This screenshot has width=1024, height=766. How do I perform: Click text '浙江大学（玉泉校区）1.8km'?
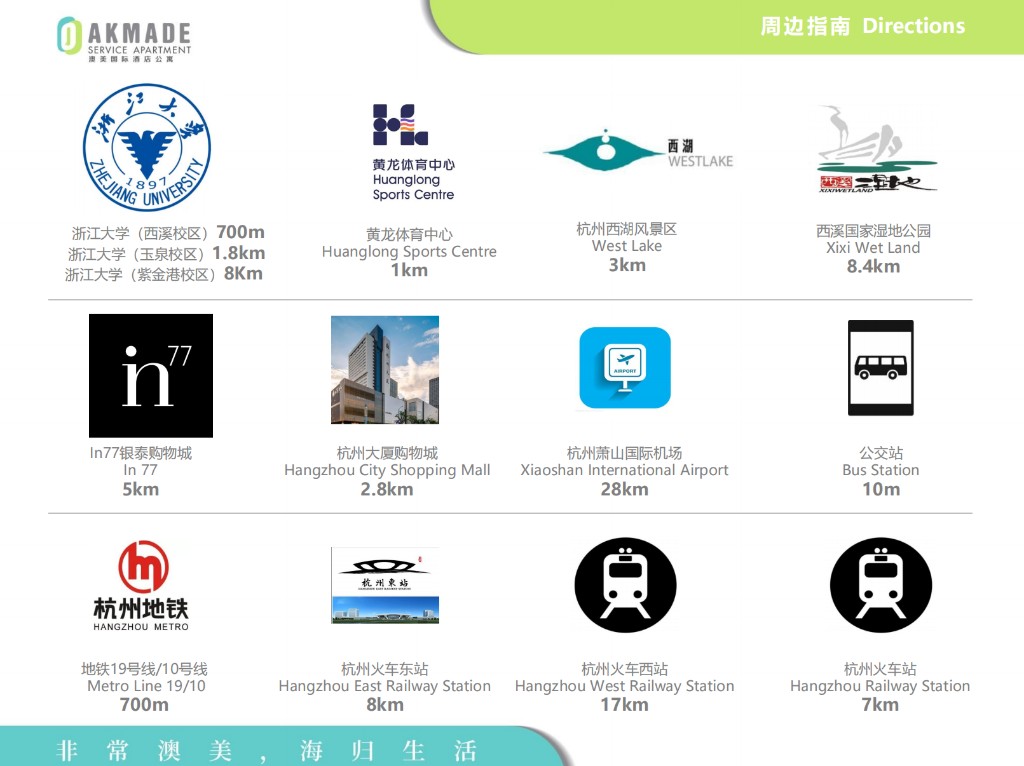point(167,253)
